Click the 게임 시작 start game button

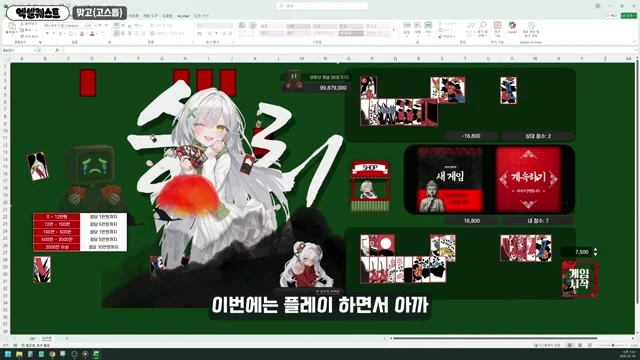click(580, 279)
